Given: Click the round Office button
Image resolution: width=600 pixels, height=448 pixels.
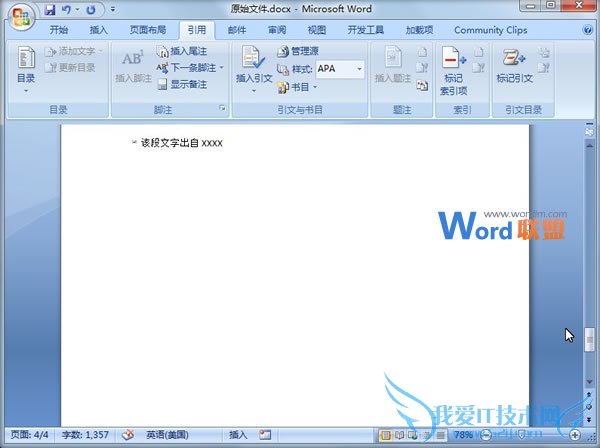Looking at the screenshot, I should (21, 17).
